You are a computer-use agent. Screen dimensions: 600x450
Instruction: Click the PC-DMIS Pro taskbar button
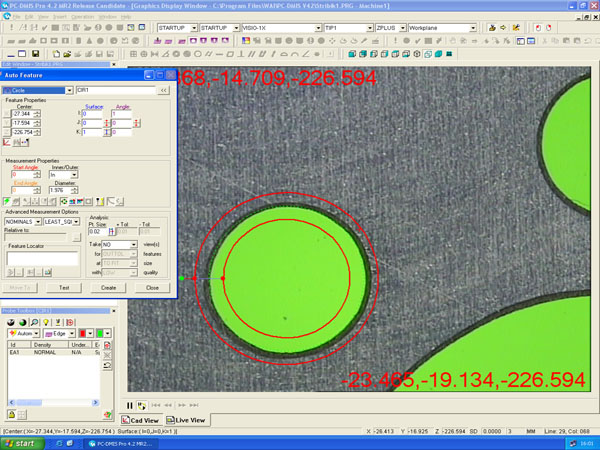point(122,444)
